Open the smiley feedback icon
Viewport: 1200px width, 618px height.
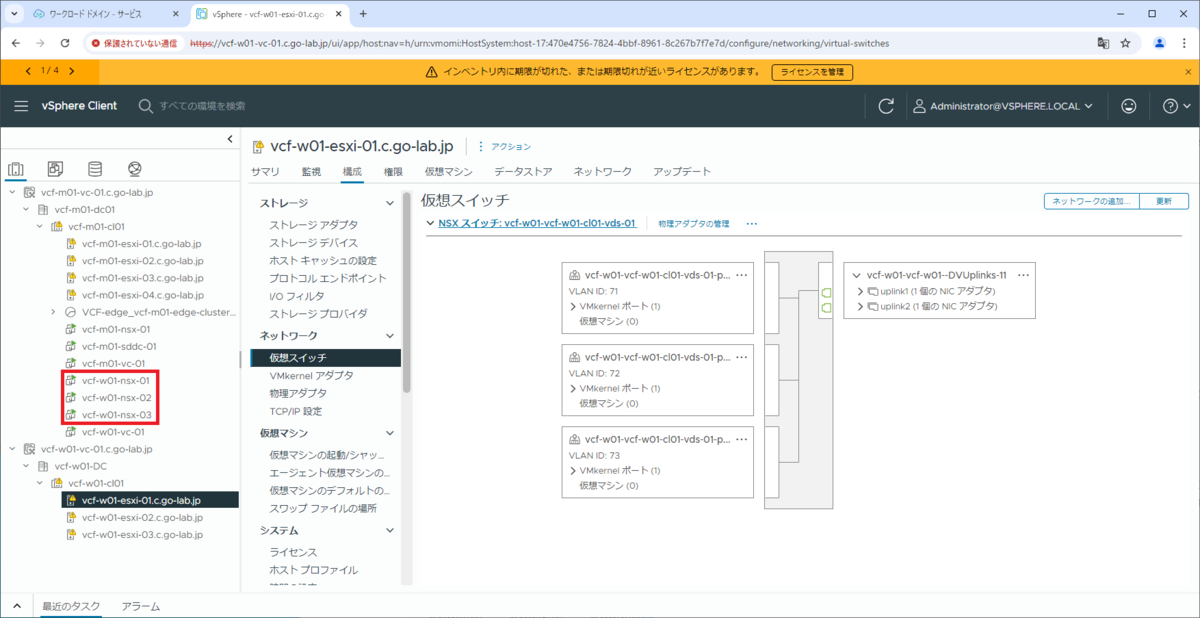[x=1129, y=106]
